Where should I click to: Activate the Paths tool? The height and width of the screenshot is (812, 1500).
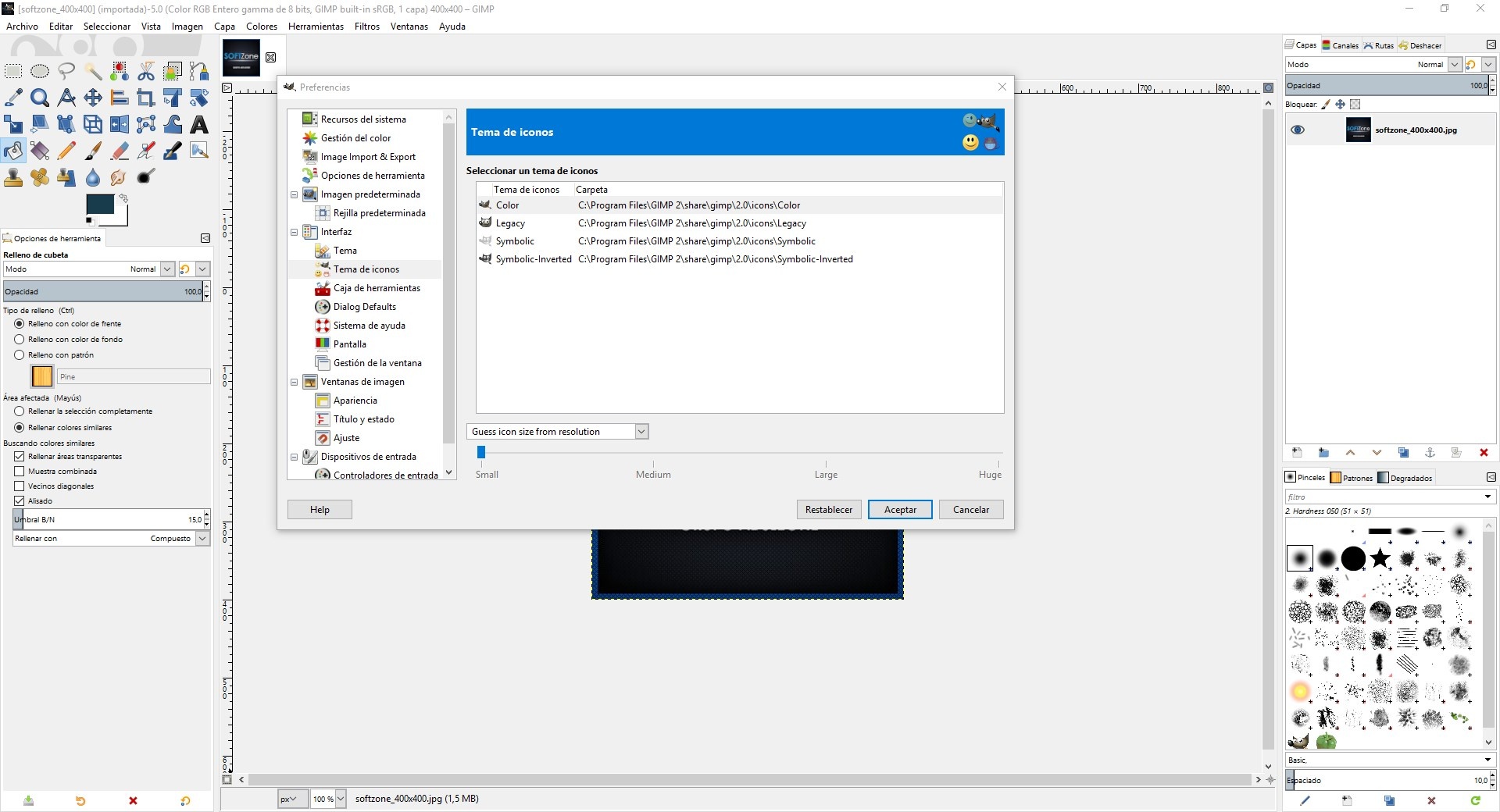point(199,72)
